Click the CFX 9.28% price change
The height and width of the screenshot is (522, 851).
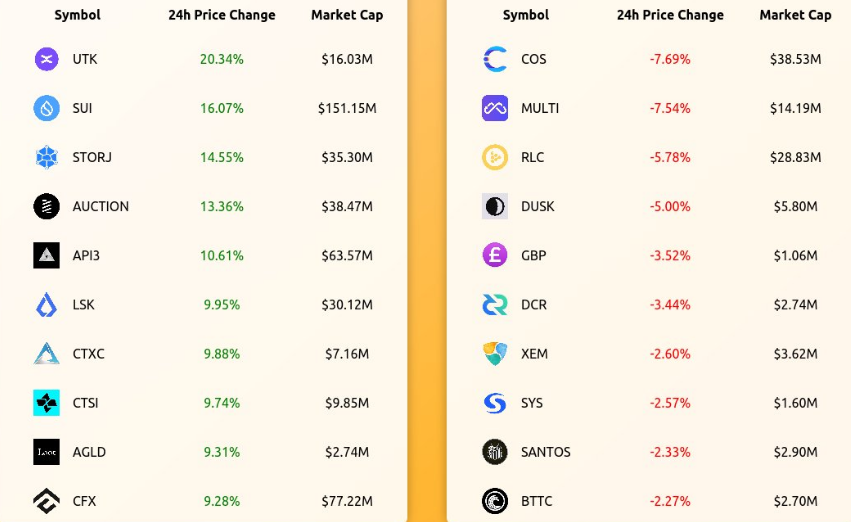click(221, 501)
